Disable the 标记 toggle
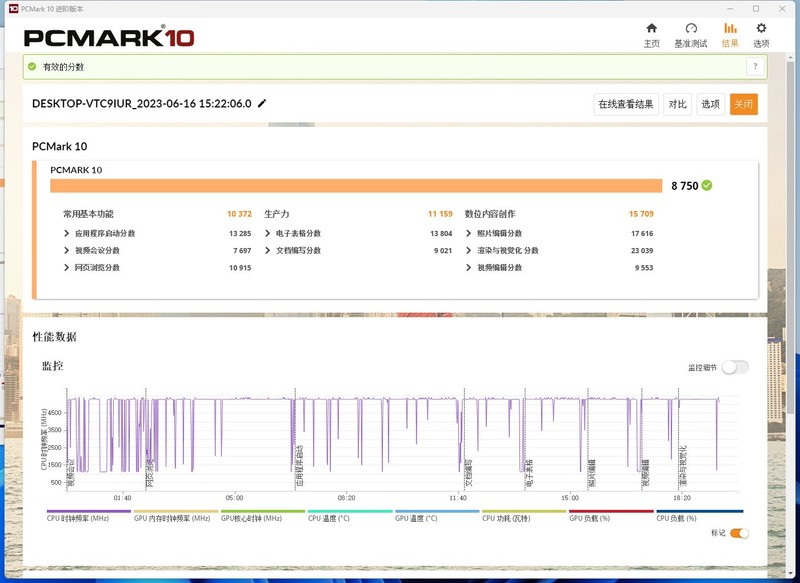Viewport: 800px width, 583px height. click(739, 534)
